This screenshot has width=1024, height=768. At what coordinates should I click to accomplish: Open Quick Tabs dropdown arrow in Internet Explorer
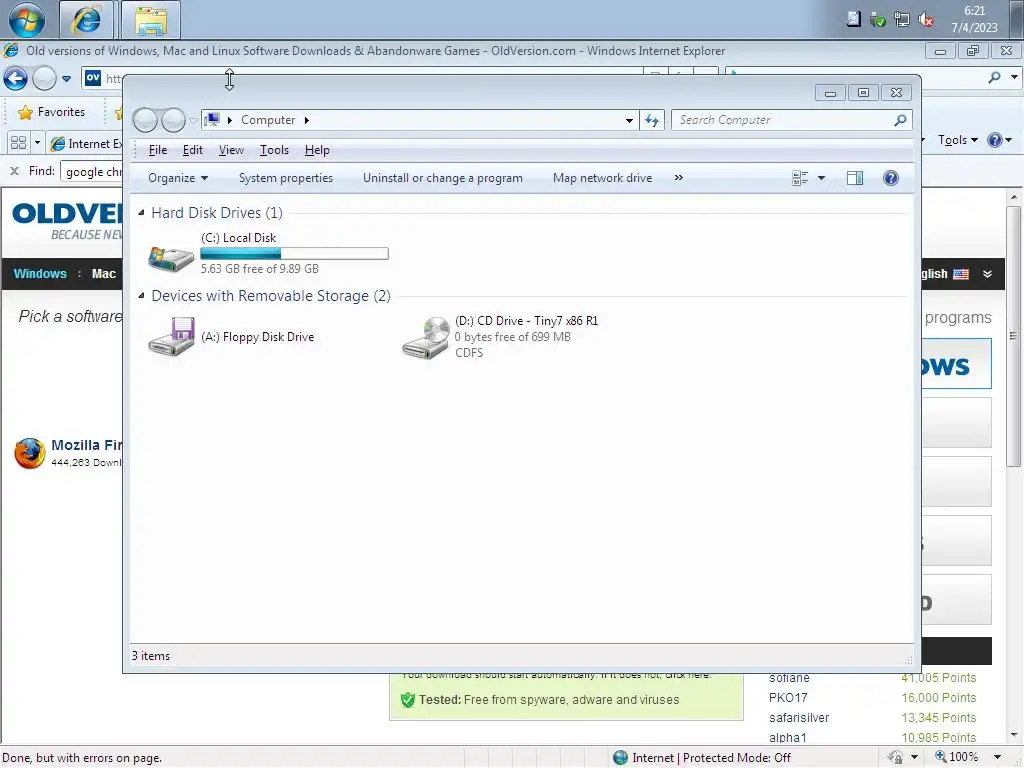point(37,142)
